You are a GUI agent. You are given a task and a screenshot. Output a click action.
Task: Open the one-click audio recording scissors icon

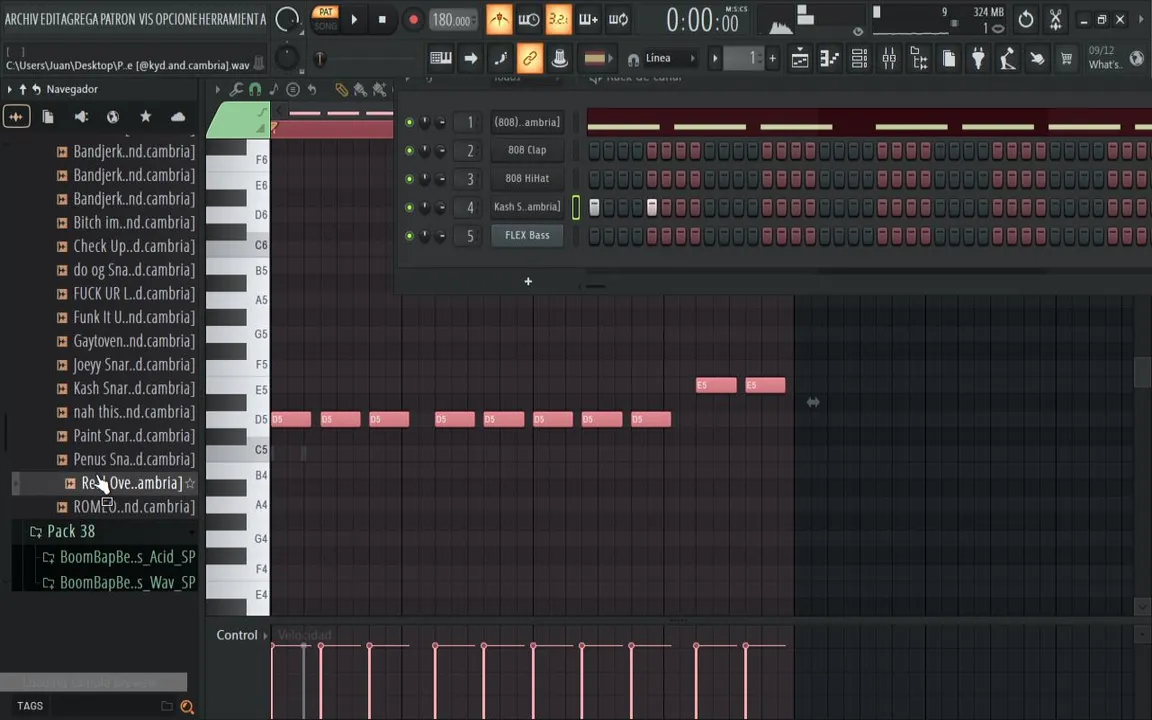point(1055,20)
